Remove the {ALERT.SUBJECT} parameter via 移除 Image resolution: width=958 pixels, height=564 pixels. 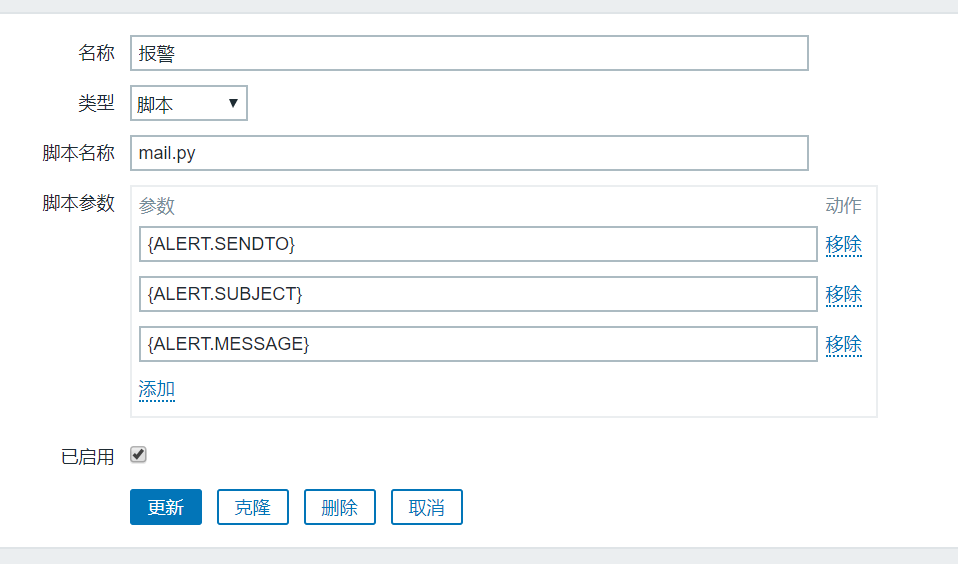[843, 294]
